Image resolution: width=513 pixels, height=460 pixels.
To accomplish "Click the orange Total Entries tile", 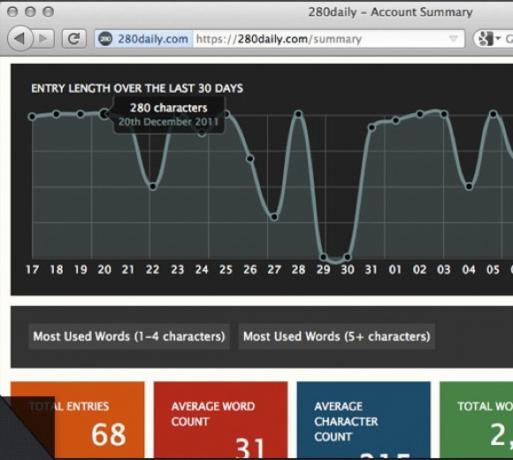I will coord(77,420).
